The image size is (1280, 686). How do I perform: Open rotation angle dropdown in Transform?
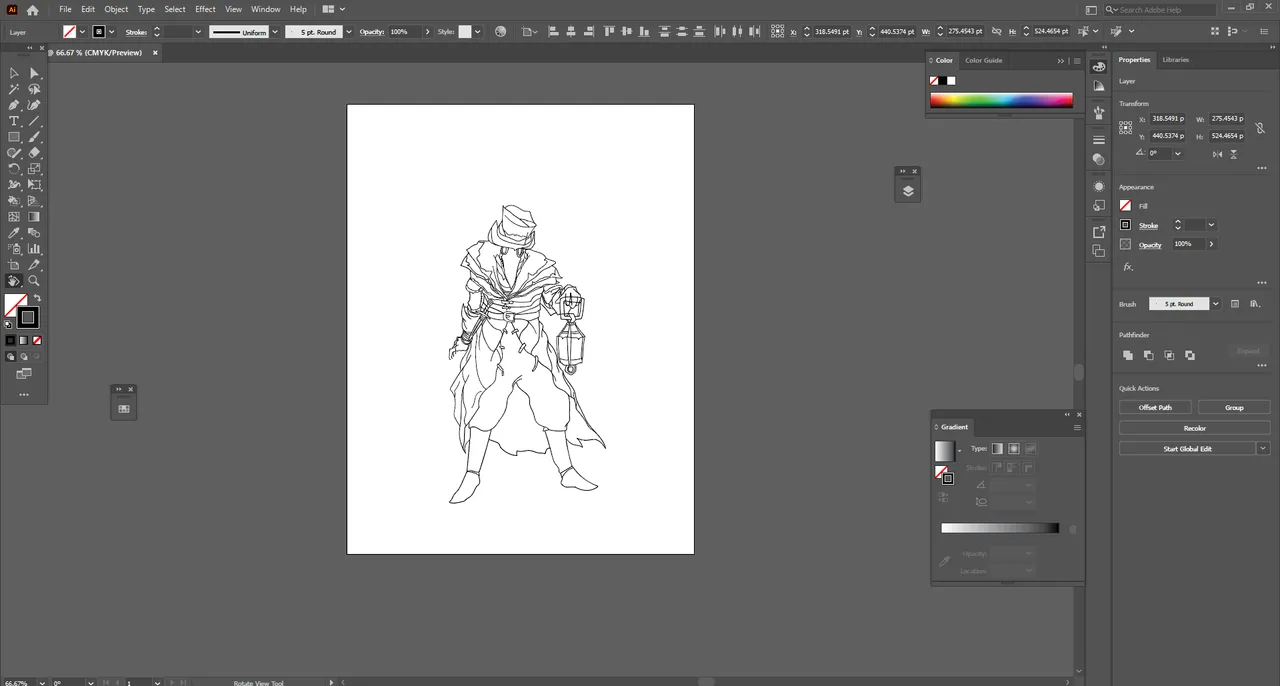pyautogui.click(x=1178, y=154)
